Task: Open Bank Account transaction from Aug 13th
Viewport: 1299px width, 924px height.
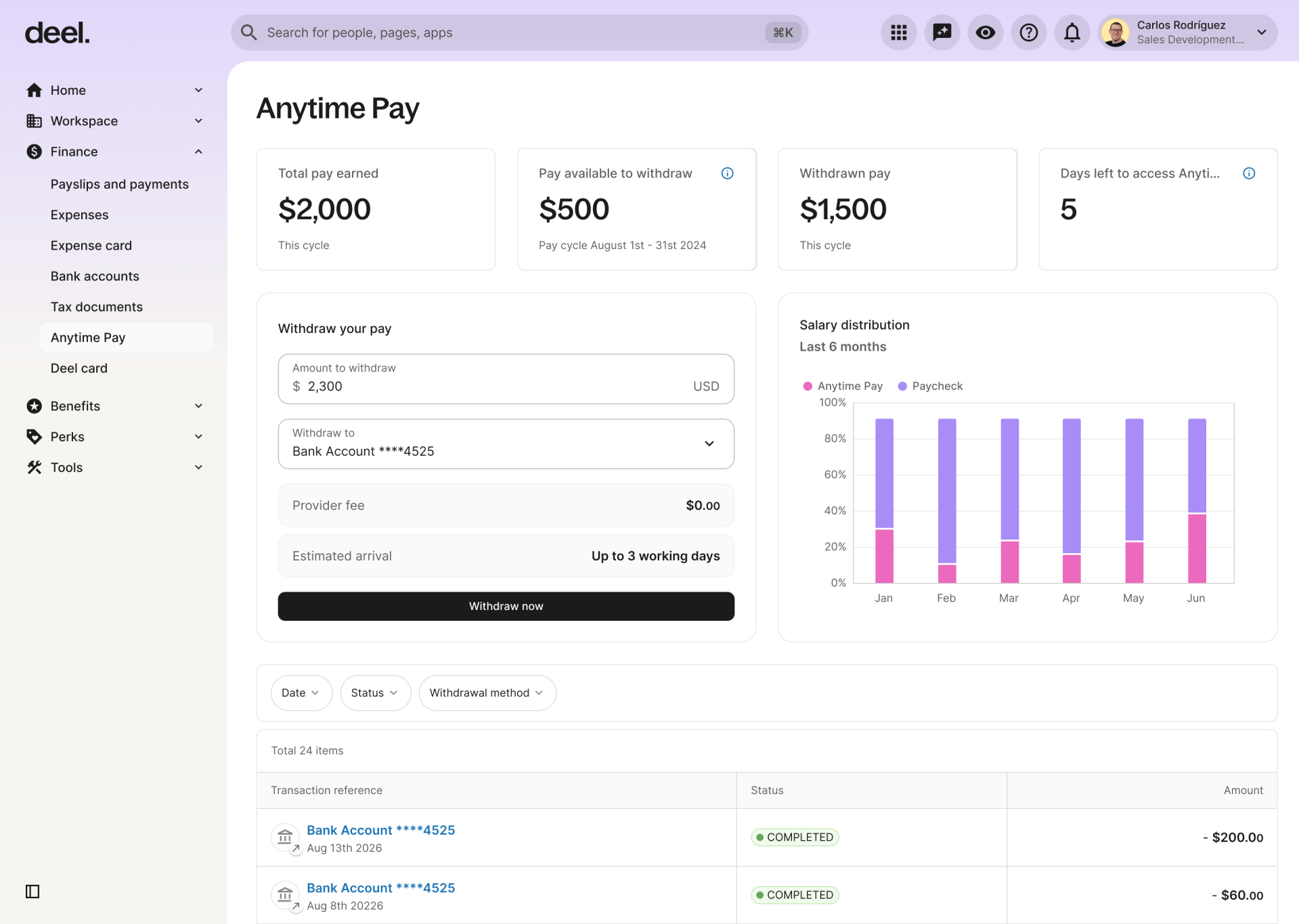Action: point(380,830)
